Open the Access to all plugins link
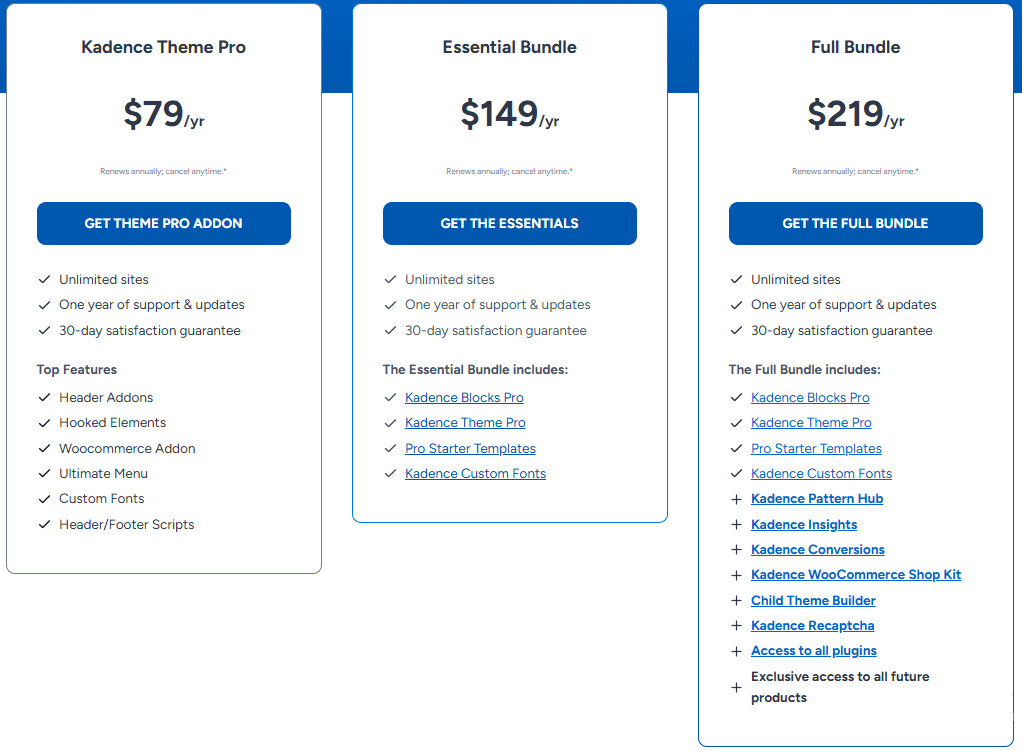The height and width of the screenshot is (752, 1022). 813,650
